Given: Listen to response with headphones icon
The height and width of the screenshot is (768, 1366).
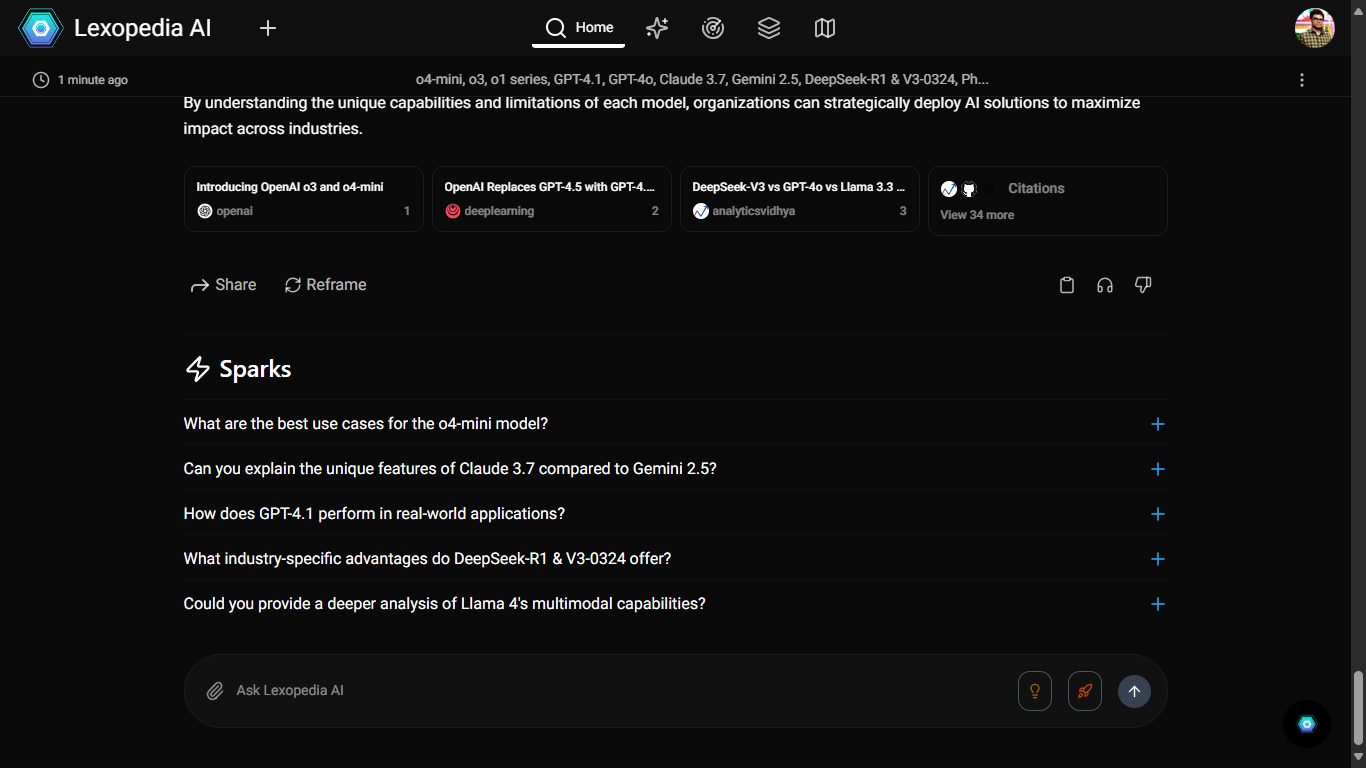Looking at the screenshot, I should pyautogui.click(x=1105, y=285).
